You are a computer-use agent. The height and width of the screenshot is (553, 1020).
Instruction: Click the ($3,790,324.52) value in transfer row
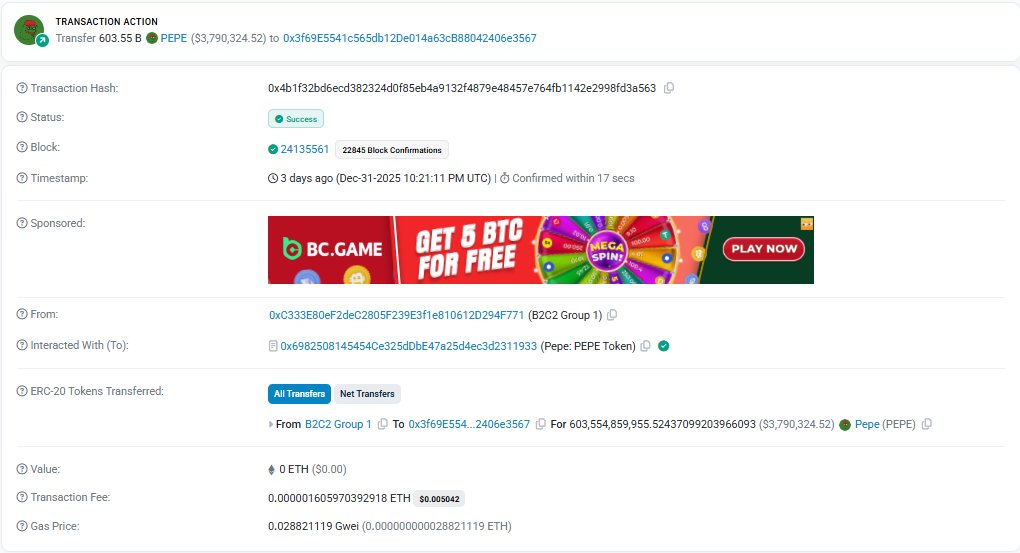click(797, 424)
